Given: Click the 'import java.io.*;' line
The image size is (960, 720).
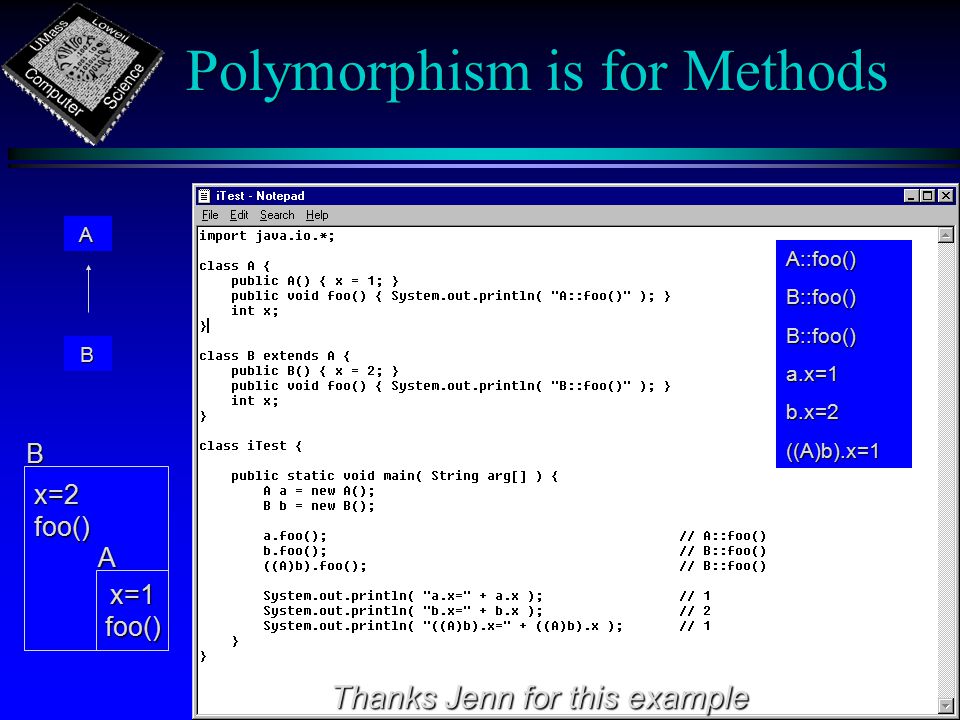Looking at the screenshot, I should click(x=267, y=236).
